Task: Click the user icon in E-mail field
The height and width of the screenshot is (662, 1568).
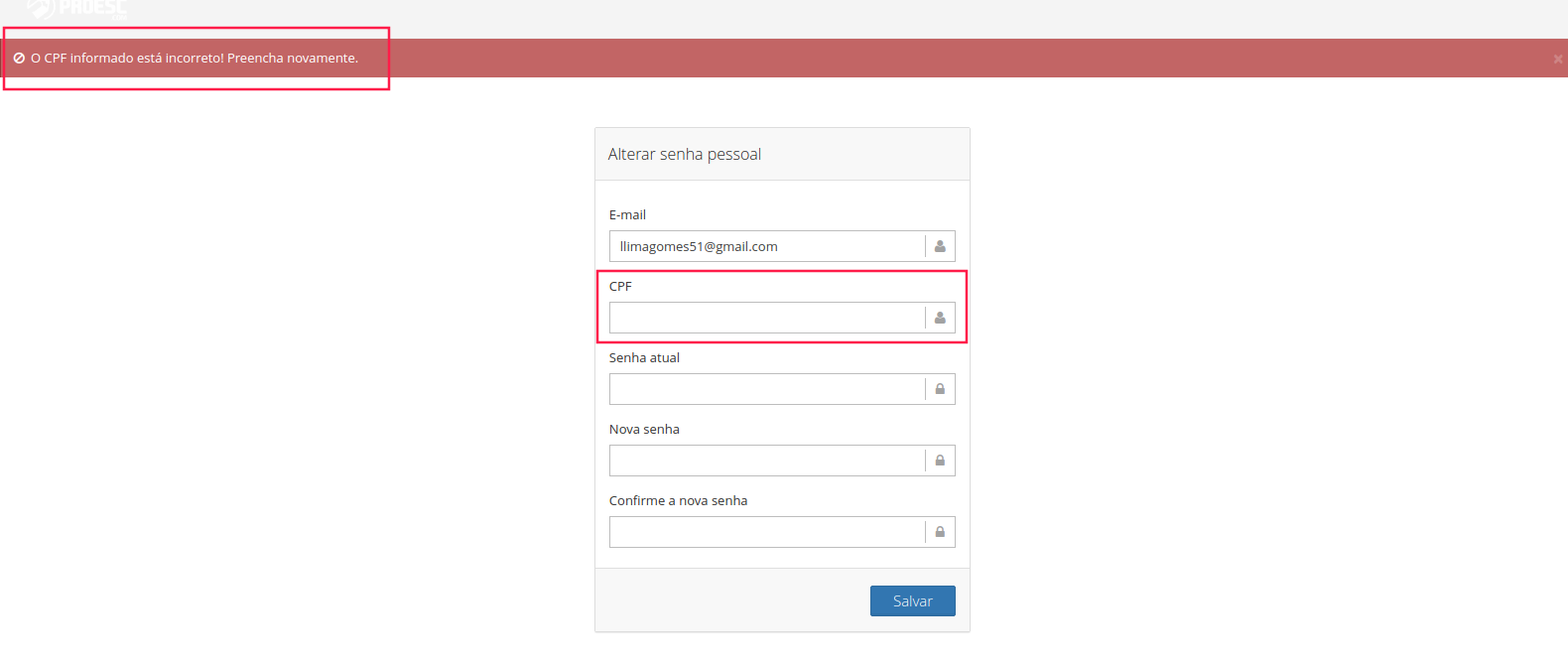Action: (940, 246)
